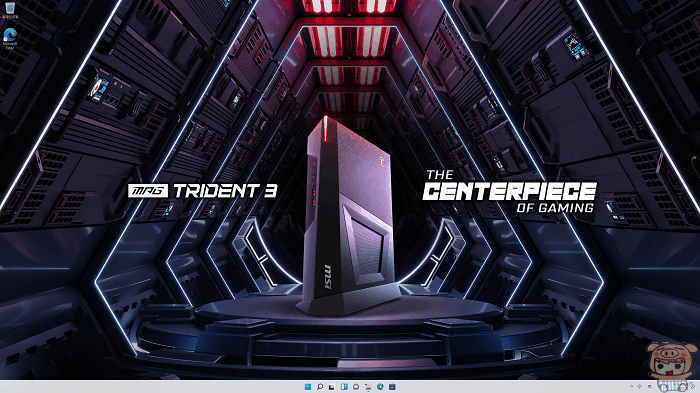Launch Microsoft Edge from the taskbar
Viewport: 700px width, 393px height.
(380, 387)
